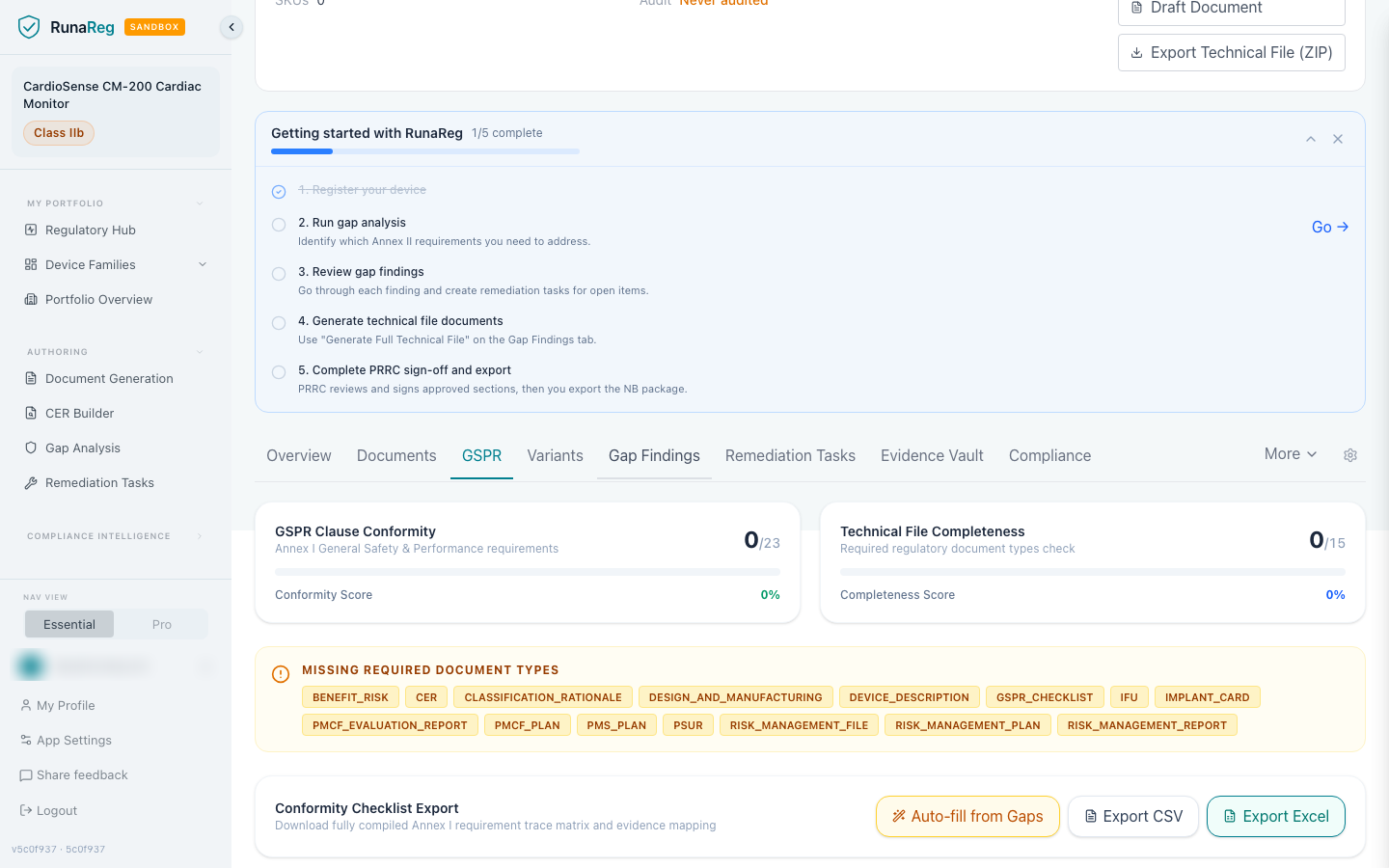Open the Compliance tab
1389x868 pixels.
coord(1049,455)
